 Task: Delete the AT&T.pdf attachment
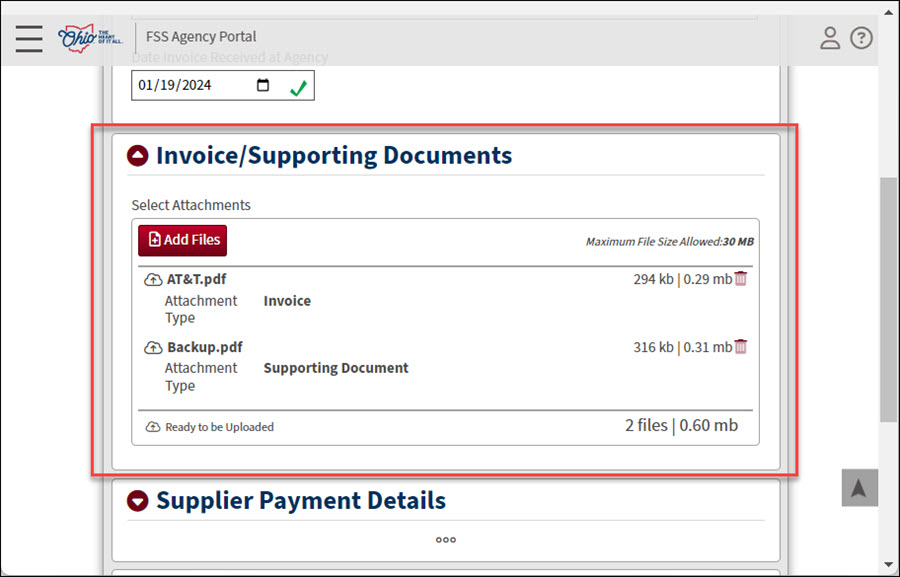[x=741, y=278]
